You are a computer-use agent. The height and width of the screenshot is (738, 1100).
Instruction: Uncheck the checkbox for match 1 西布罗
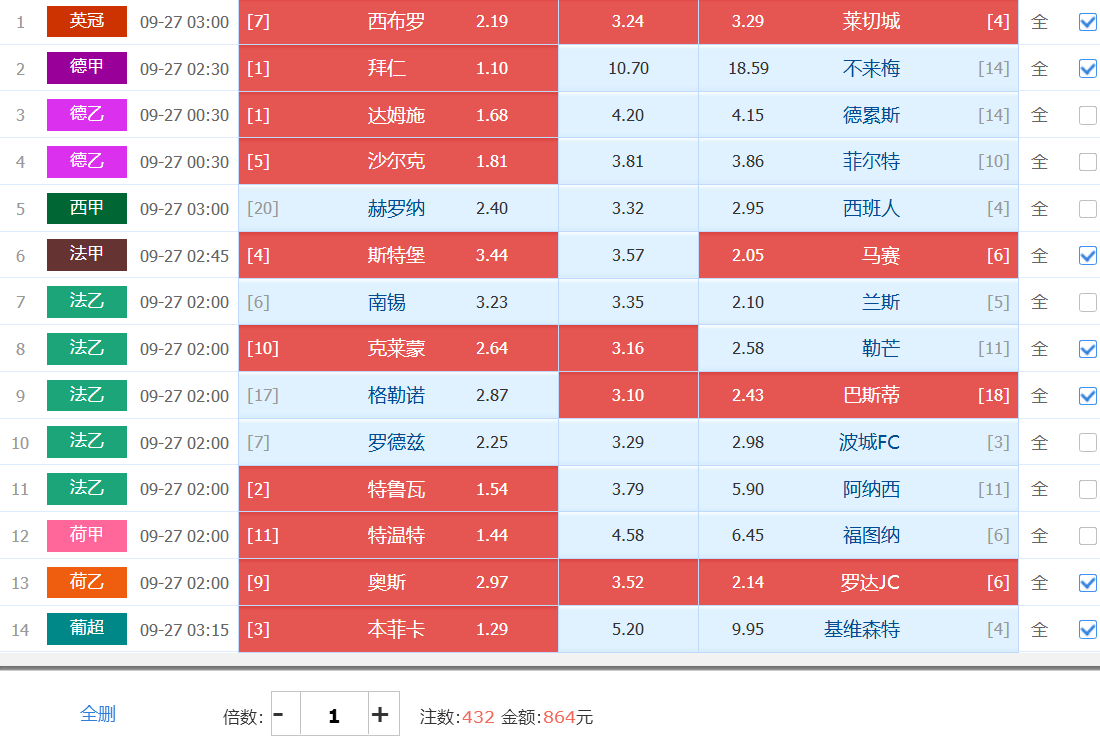[1087, 22]
